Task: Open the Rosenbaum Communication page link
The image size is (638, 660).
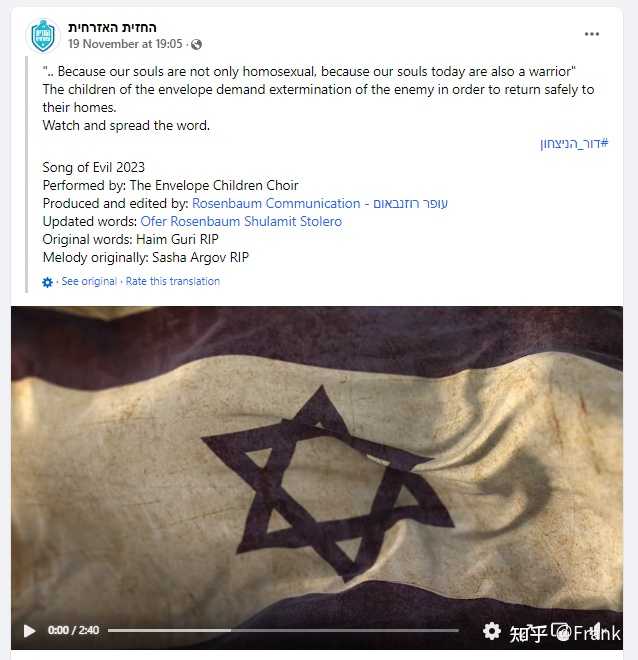Action: point(276,203)
